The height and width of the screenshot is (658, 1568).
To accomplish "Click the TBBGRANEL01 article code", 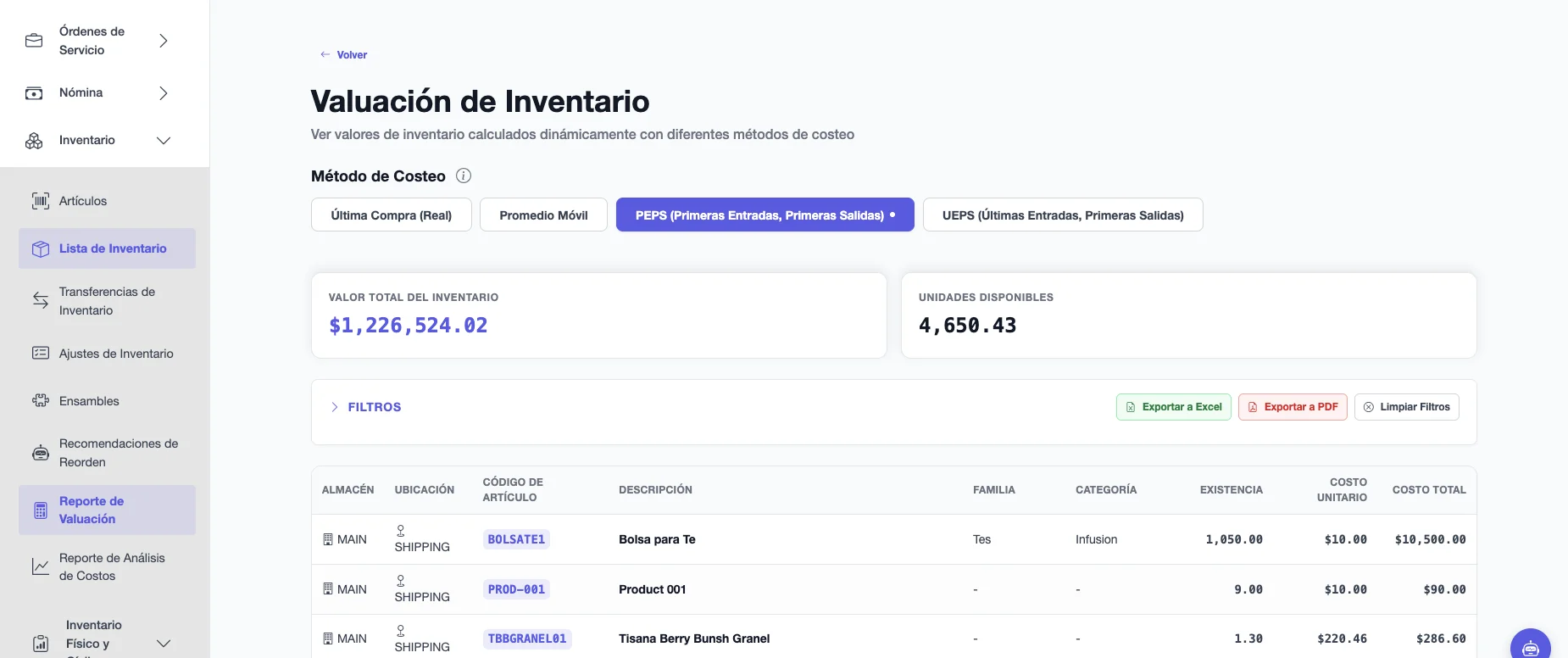I will point(527,638).
